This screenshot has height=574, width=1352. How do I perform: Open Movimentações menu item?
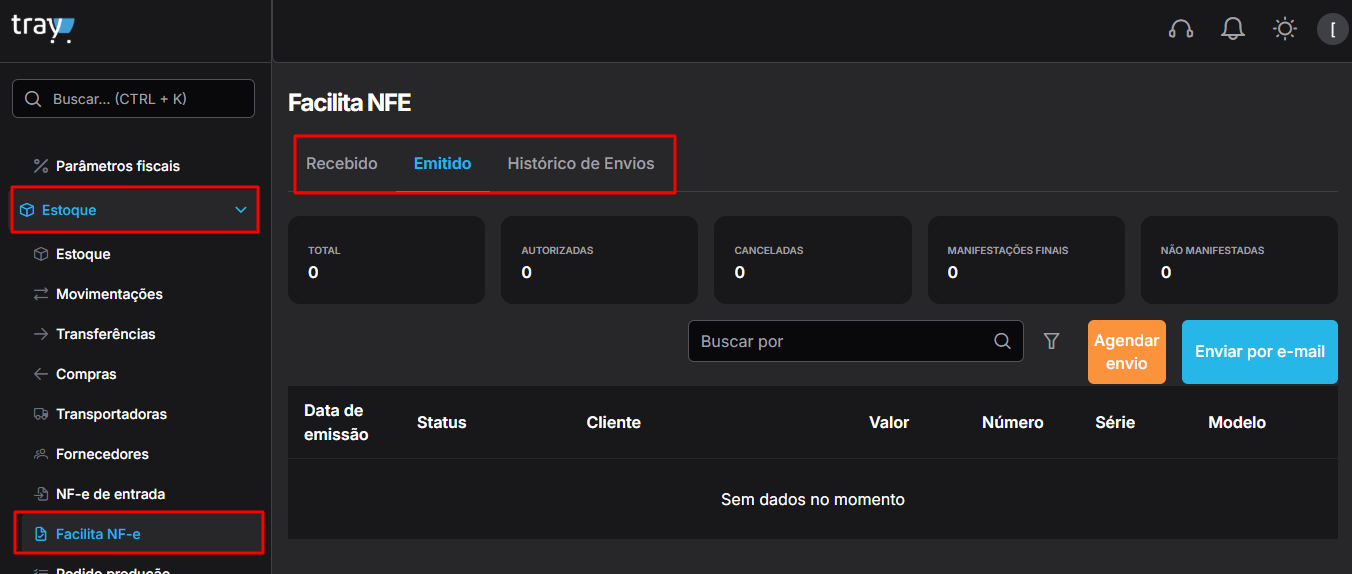click(109, 294)
